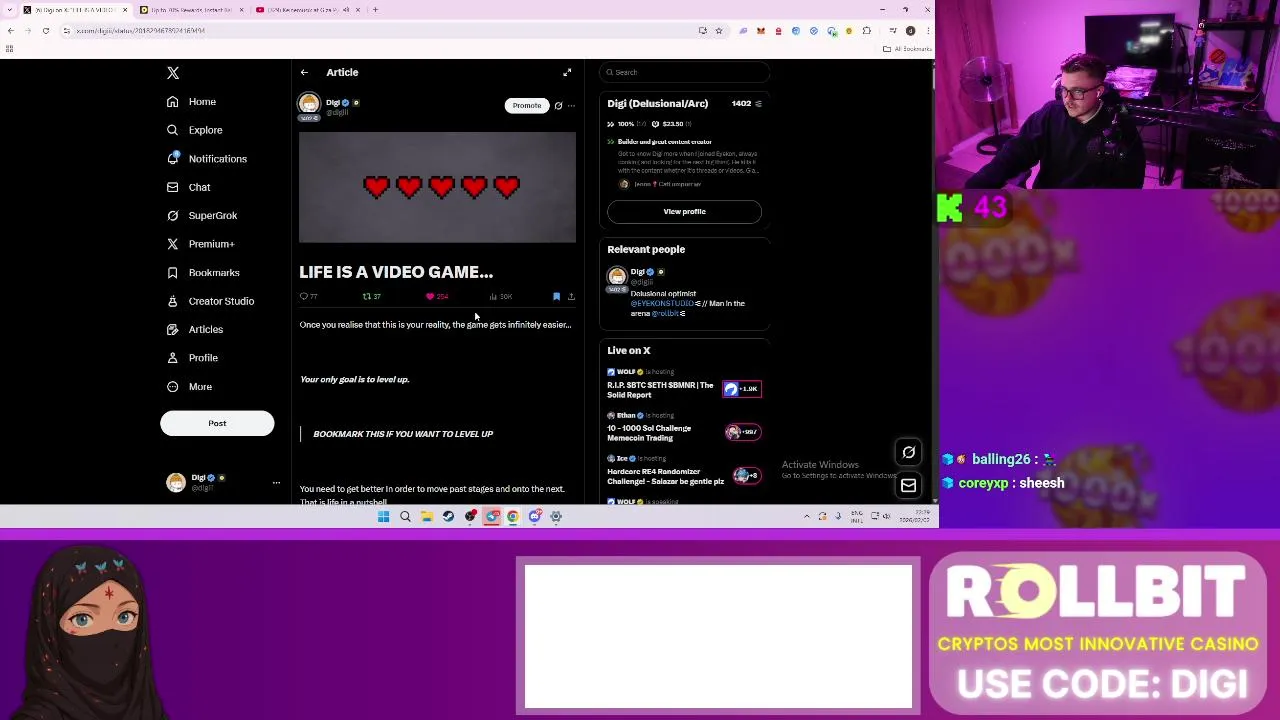Bookmark page with star icon
Viewport: 1280px width, 720px height.
(718, 31)
